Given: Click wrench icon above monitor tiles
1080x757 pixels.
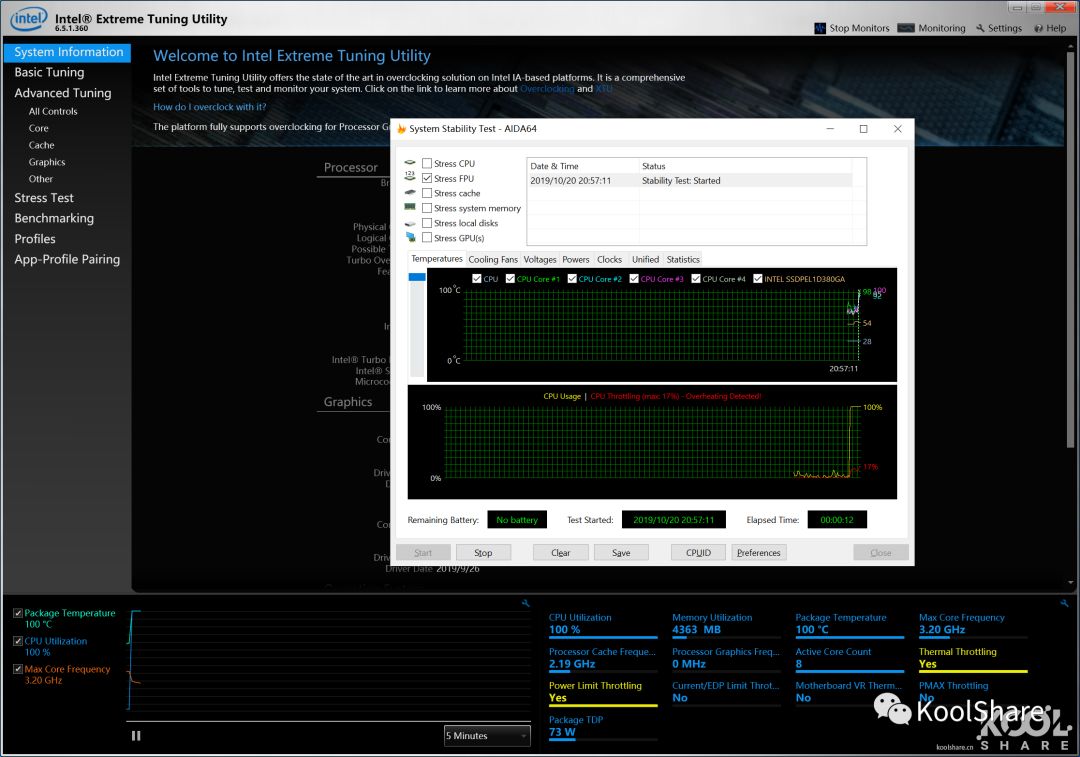Looking at the screenshot, I should pyautogui.click(x=1064, y=603).
